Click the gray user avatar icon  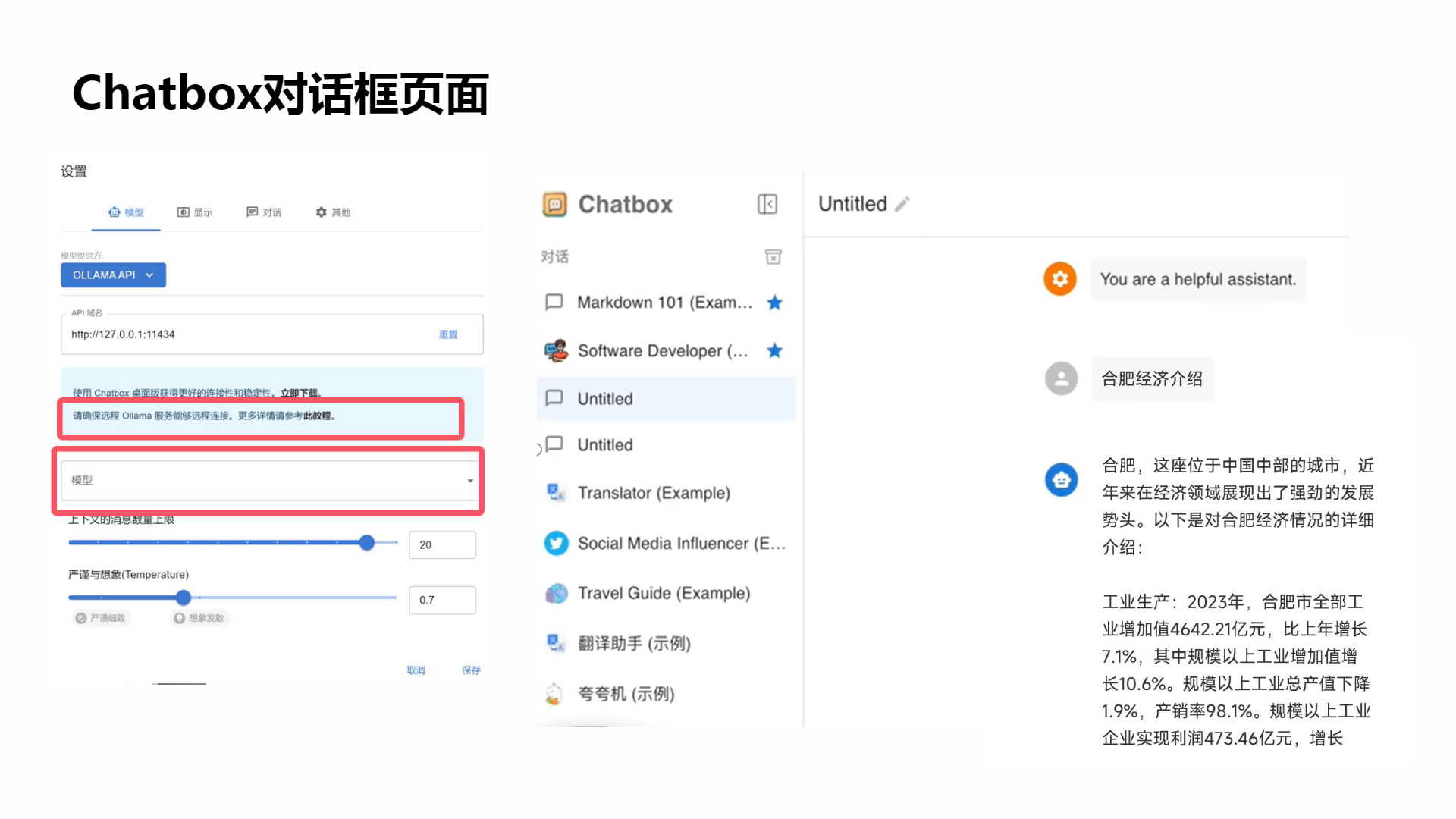point(1061,378)
